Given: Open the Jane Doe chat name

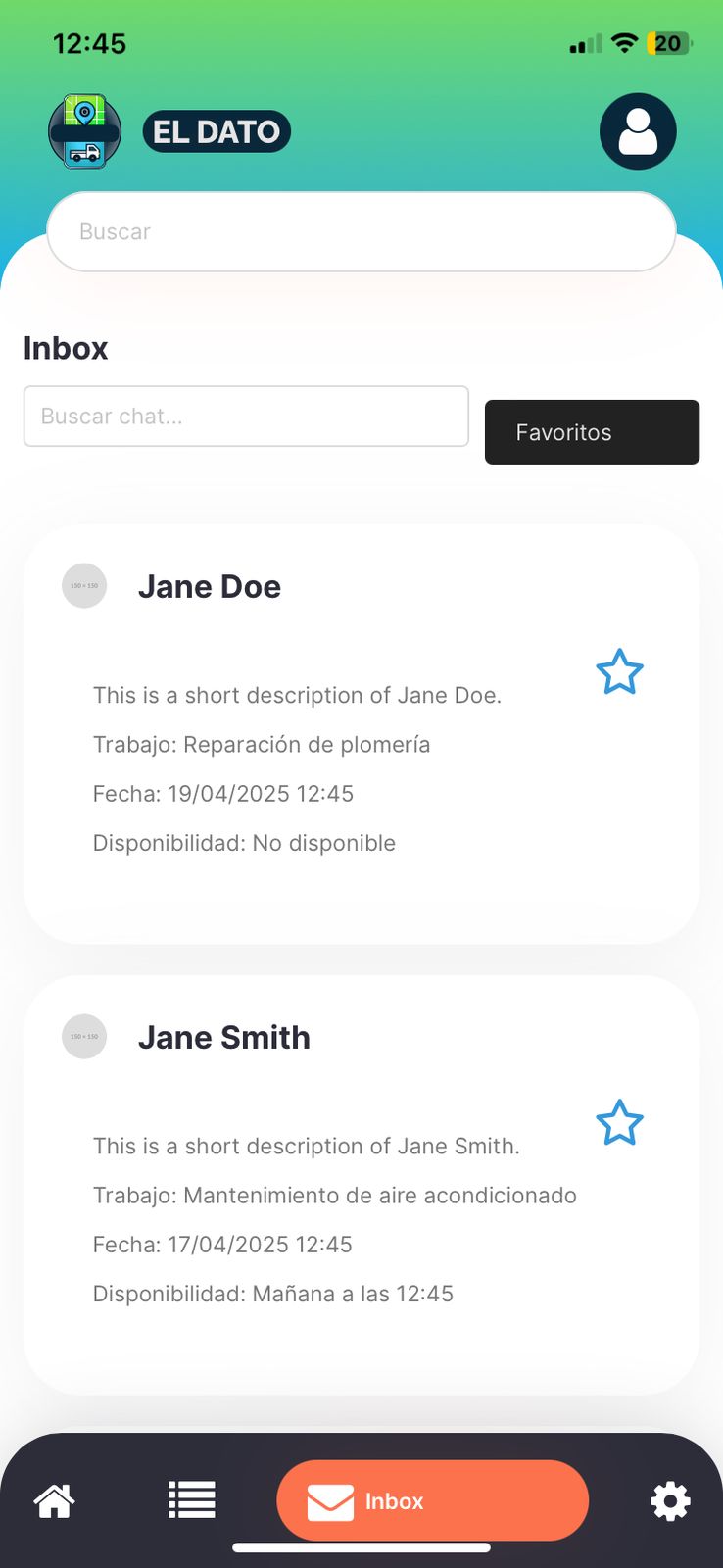Looking at the screenshot, I should [x=210, y=586].
